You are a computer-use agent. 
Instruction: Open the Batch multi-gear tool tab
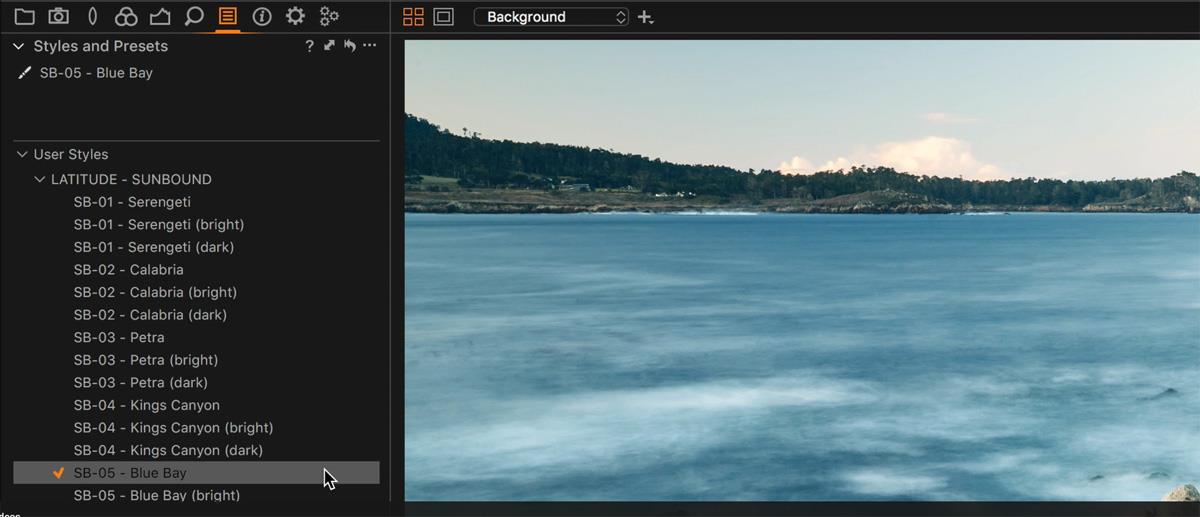point(329,16)
